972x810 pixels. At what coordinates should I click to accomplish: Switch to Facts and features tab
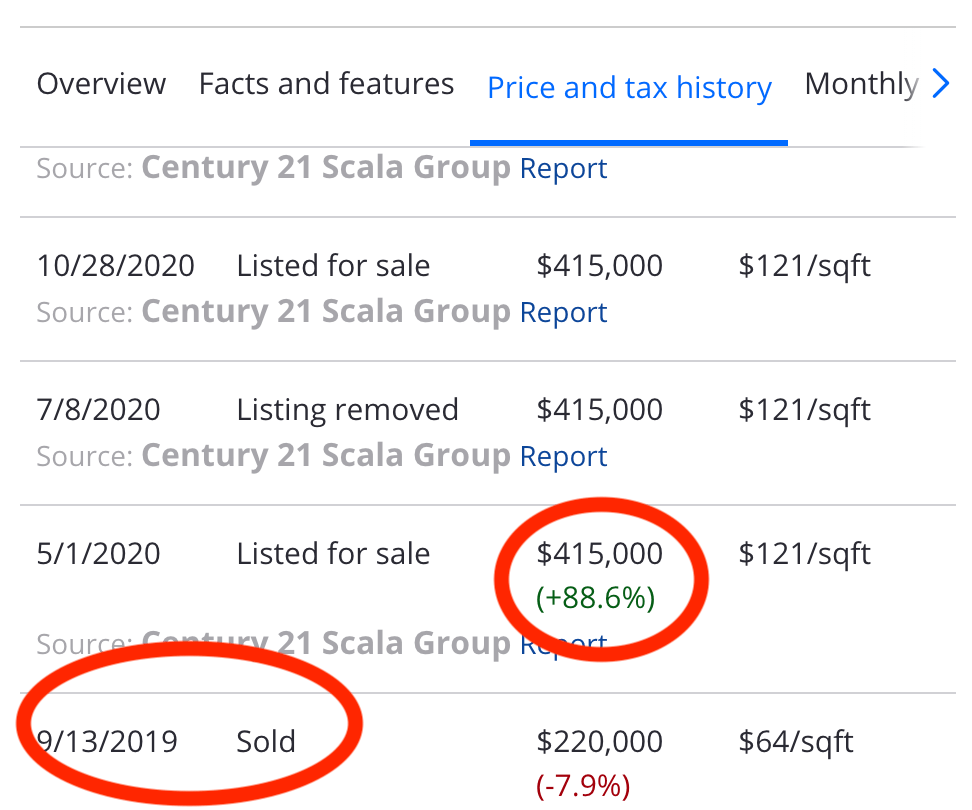326,84
